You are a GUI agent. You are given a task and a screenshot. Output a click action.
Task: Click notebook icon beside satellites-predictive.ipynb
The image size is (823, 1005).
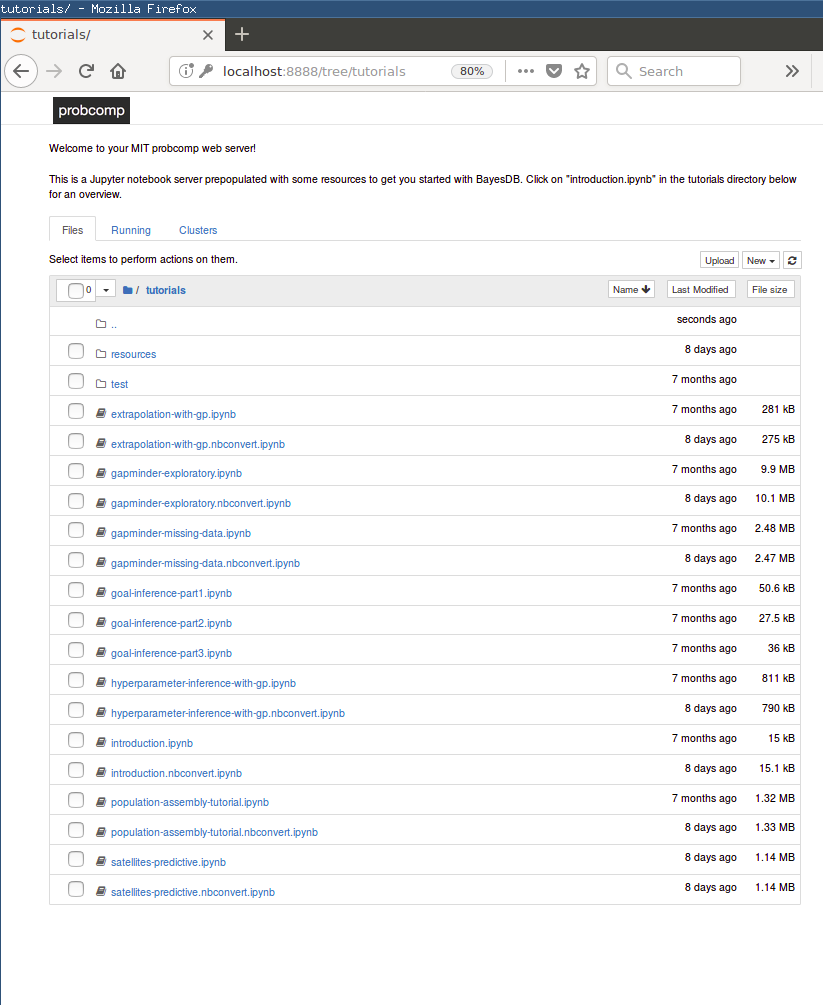(101, 861)
